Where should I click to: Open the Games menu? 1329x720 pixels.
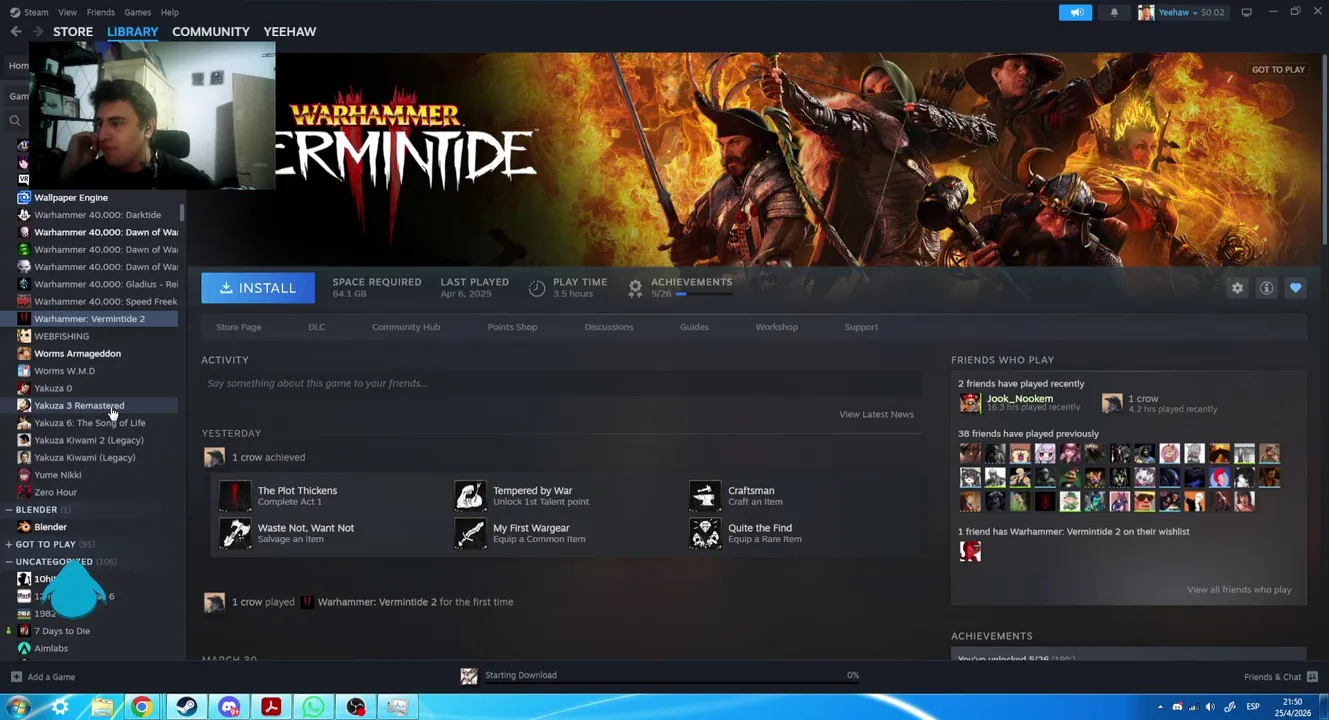click(138, 12)
